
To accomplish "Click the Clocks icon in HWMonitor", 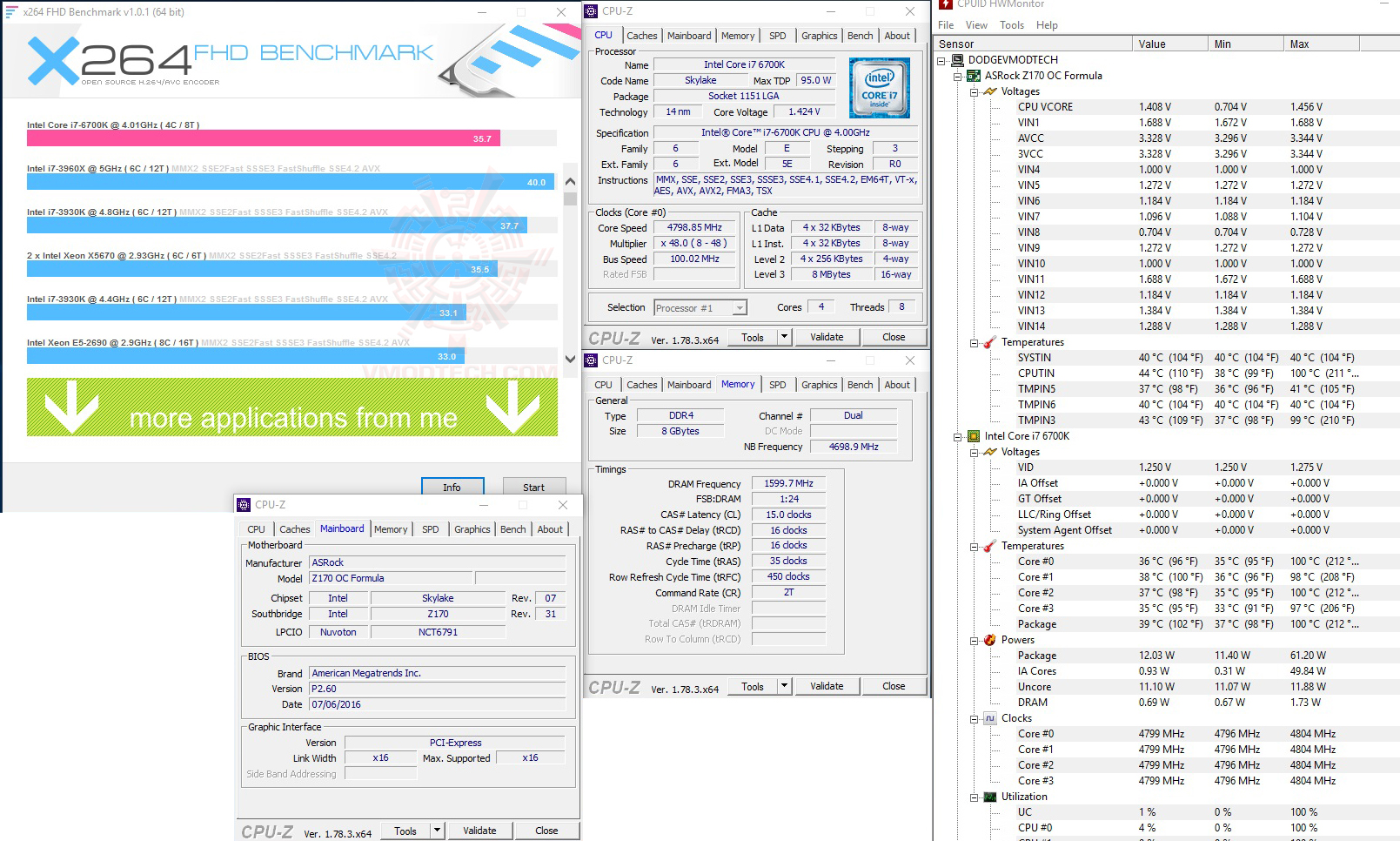I will (990, 718).
